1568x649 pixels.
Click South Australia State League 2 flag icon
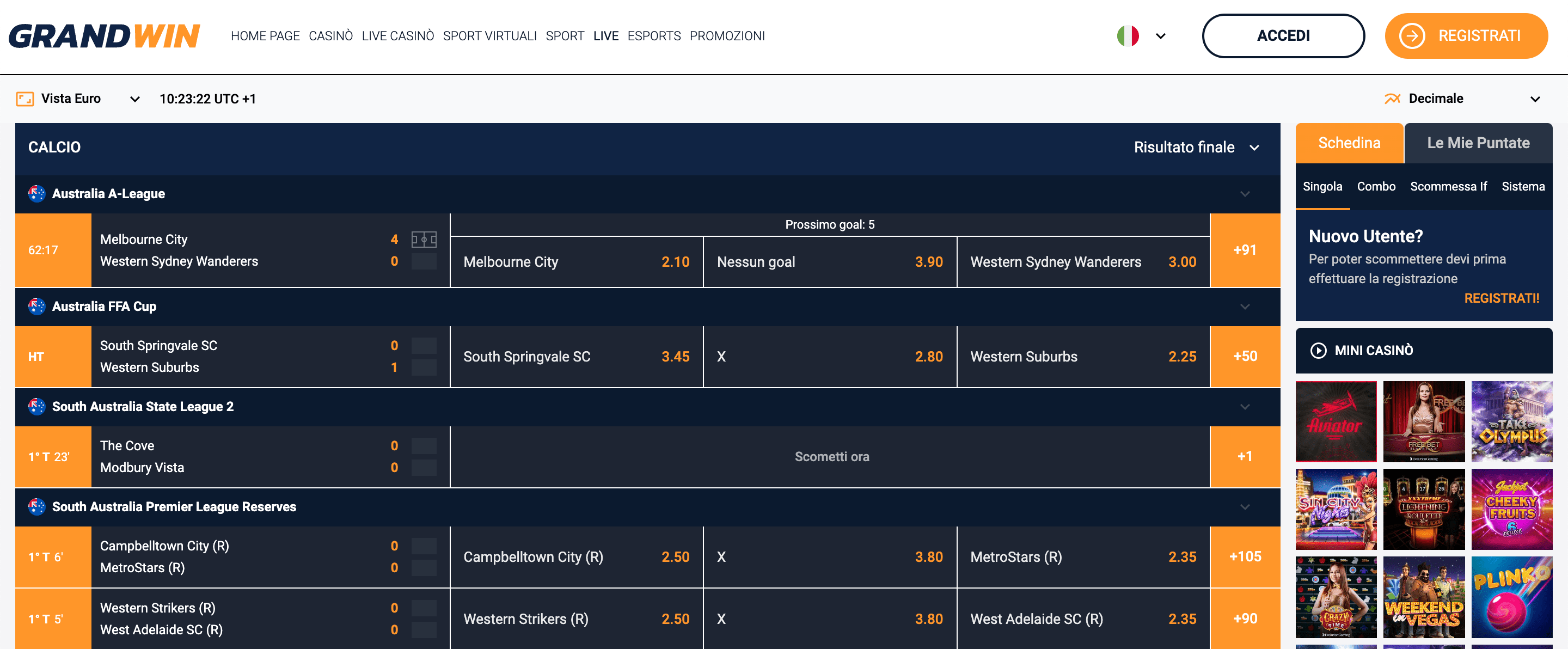click(36, 406)
